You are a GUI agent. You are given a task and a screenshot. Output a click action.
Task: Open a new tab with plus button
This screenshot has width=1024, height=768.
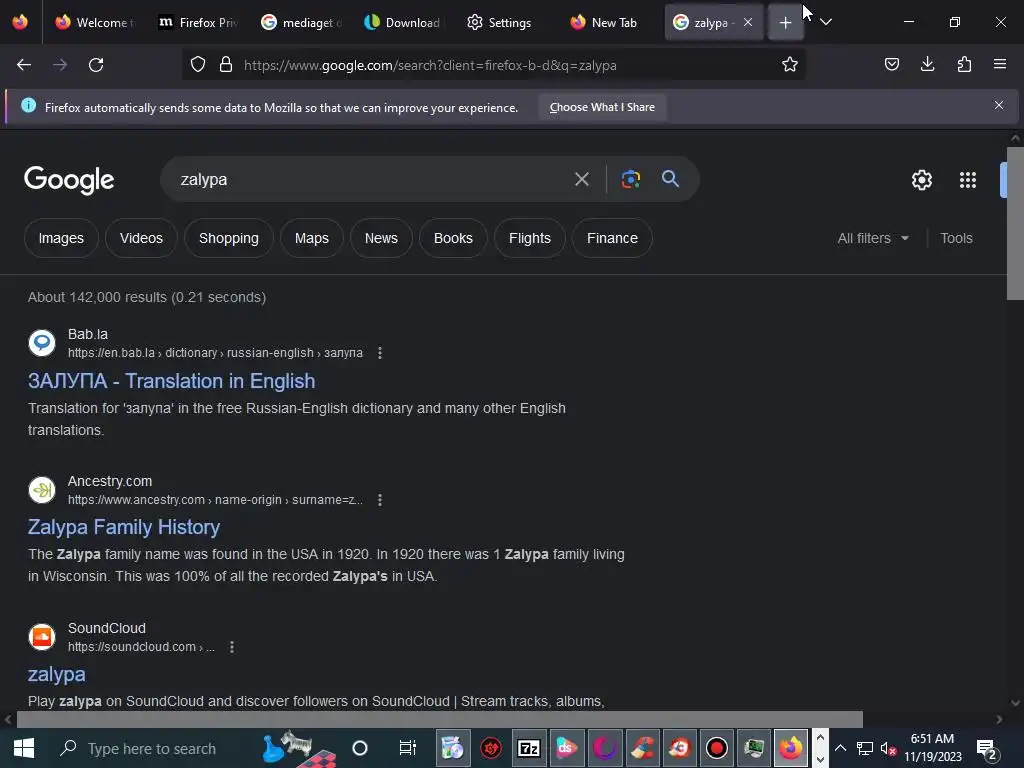(785, 23)
